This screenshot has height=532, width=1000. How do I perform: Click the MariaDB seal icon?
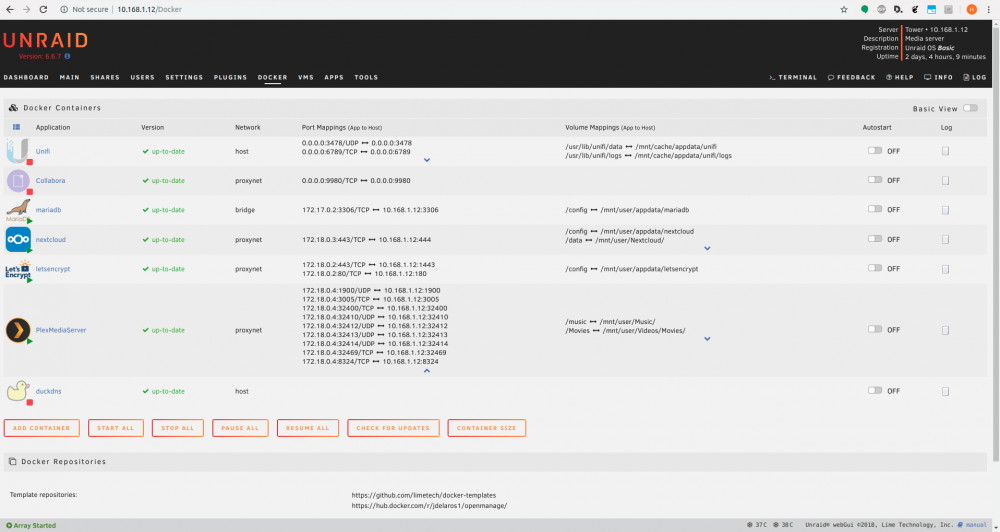click(18, 210)
